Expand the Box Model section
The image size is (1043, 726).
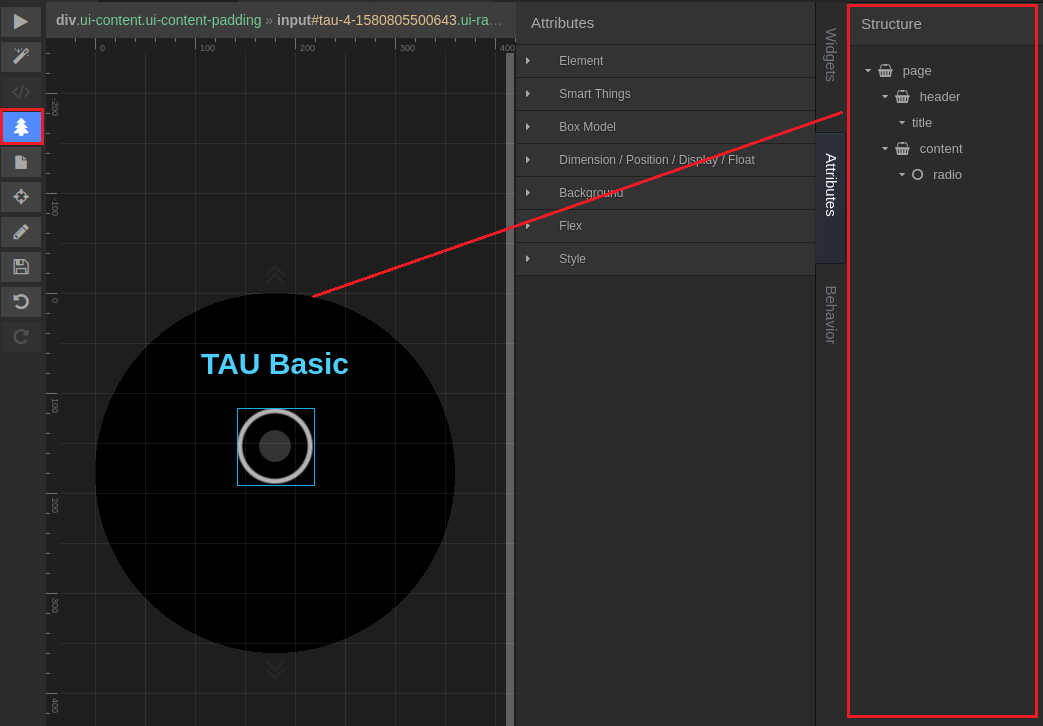coord(587,127)
